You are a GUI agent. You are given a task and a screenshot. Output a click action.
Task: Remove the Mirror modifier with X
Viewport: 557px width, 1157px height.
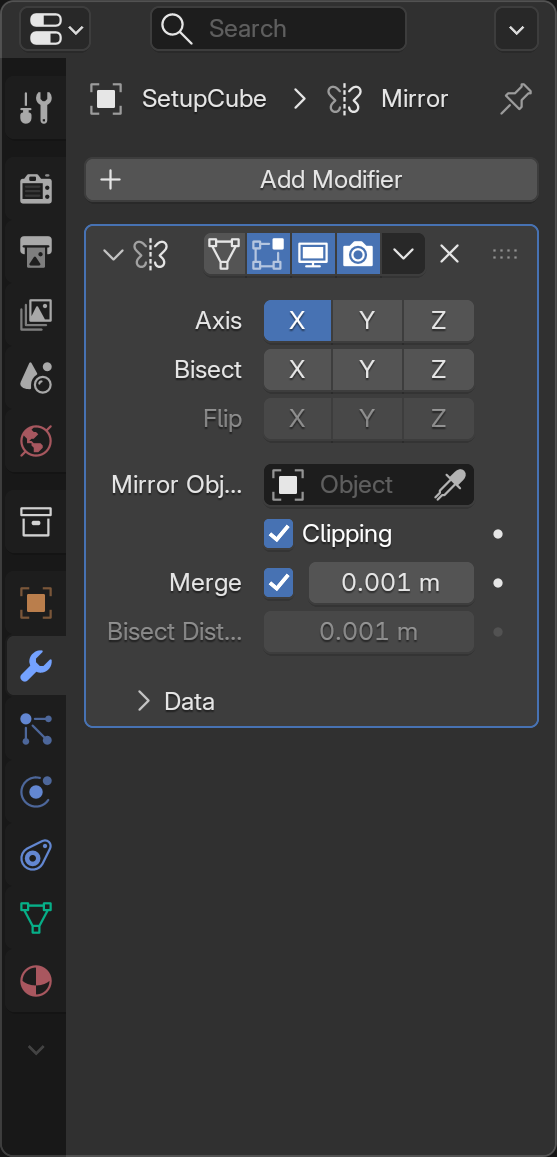449,255
